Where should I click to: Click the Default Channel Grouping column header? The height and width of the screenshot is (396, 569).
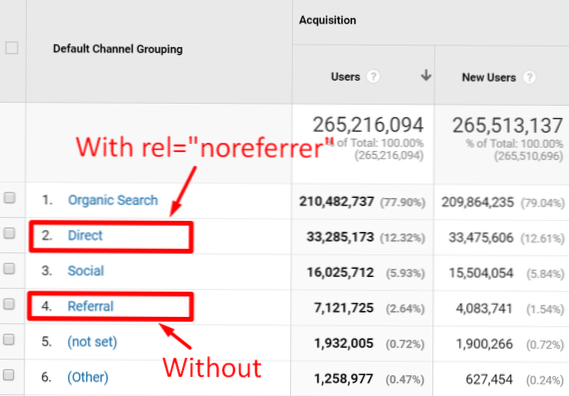point(118,49)
